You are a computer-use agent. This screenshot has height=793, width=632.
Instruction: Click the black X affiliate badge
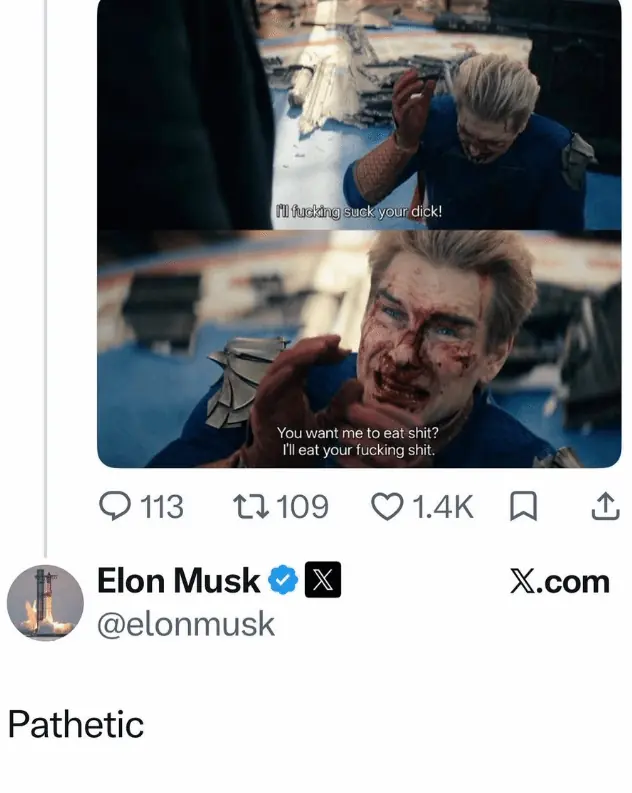pyautogui.click(x=323, y=580)
